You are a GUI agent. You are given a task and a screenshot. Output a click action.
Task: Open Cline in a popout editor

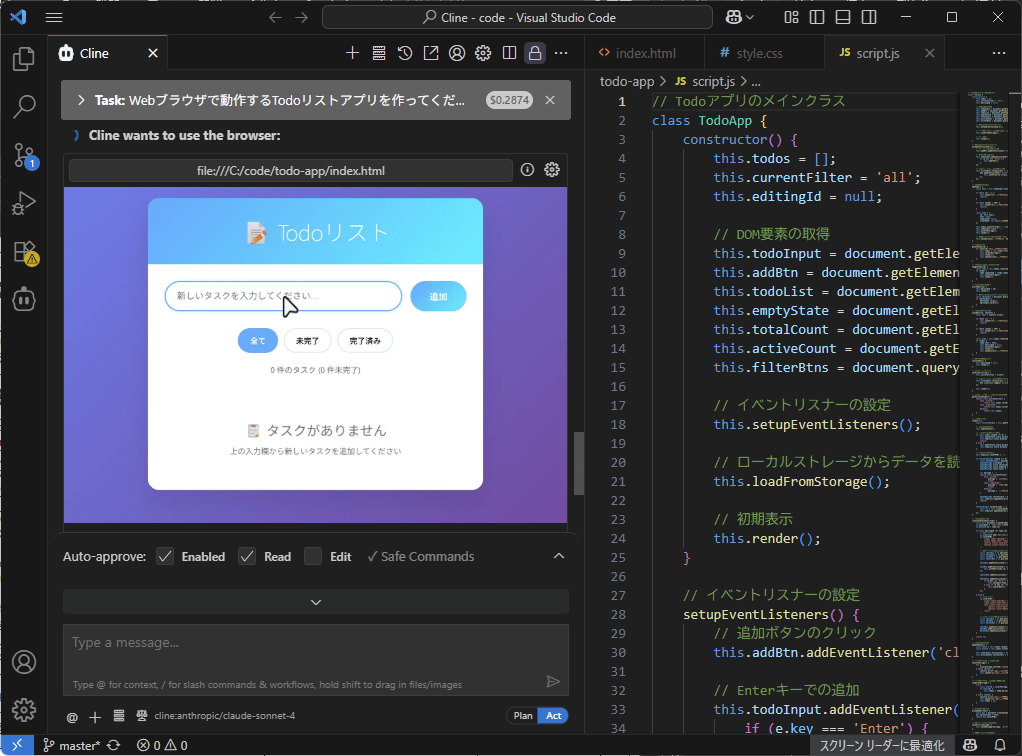(x=431, y=53)
